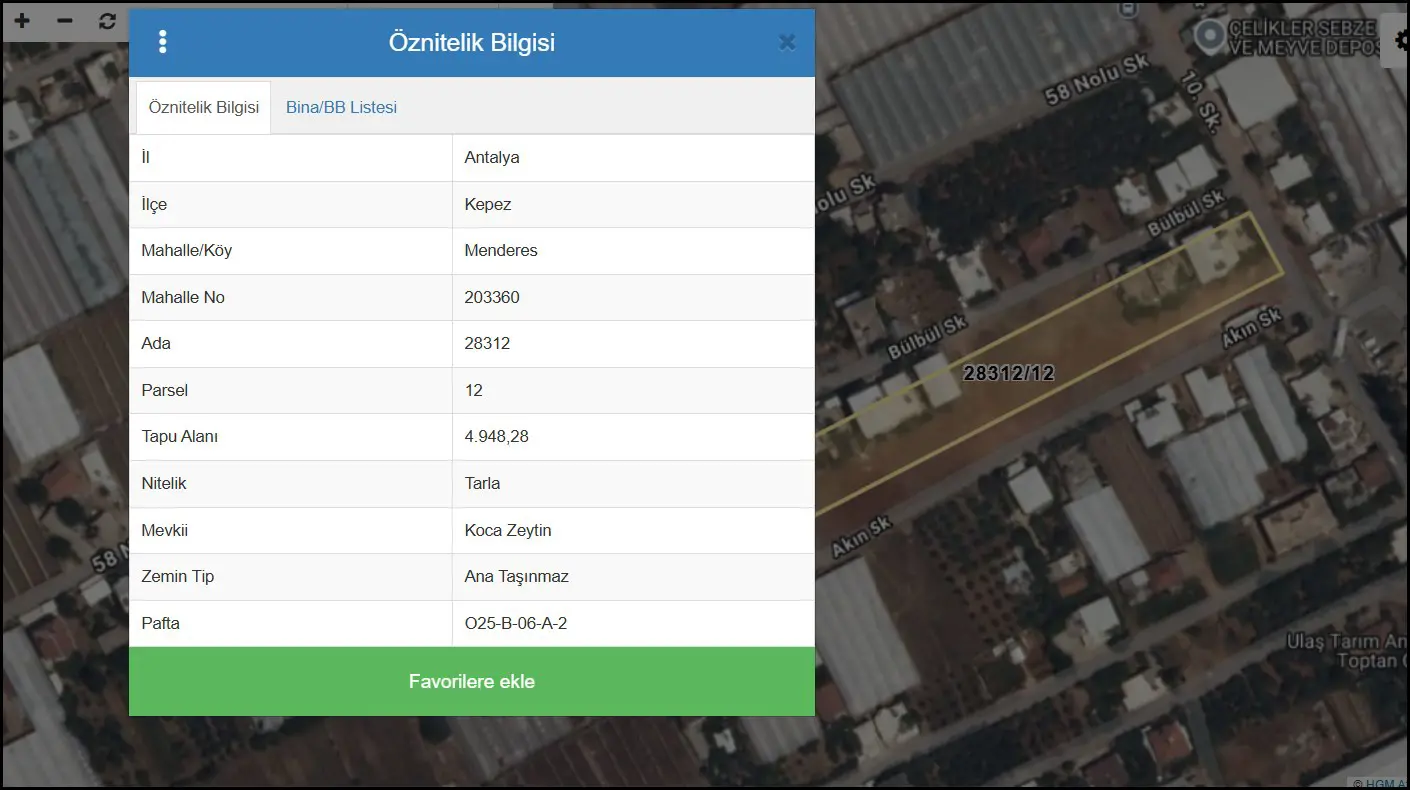This screenshot has height=790, width=1410.
Task: Open the three-dot menu in dialog header
Action: coord(162,42)
